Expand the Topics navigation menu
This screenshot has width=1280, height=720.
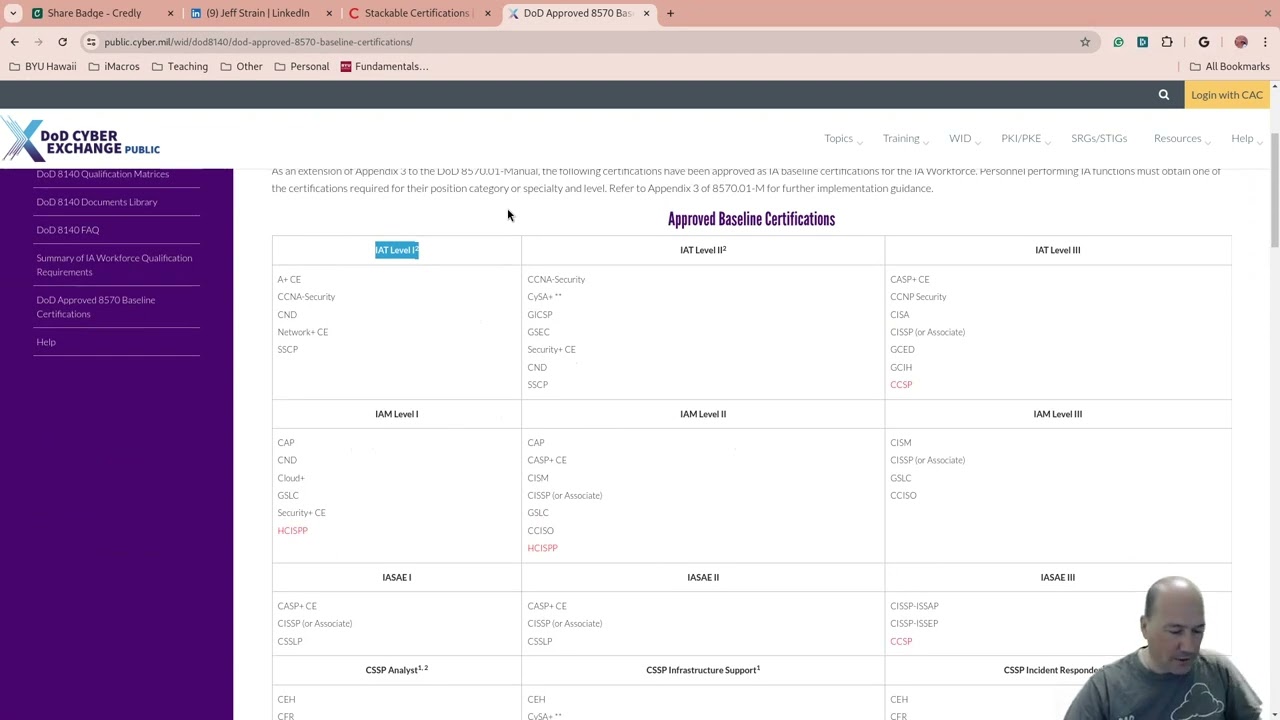point(843,139)
